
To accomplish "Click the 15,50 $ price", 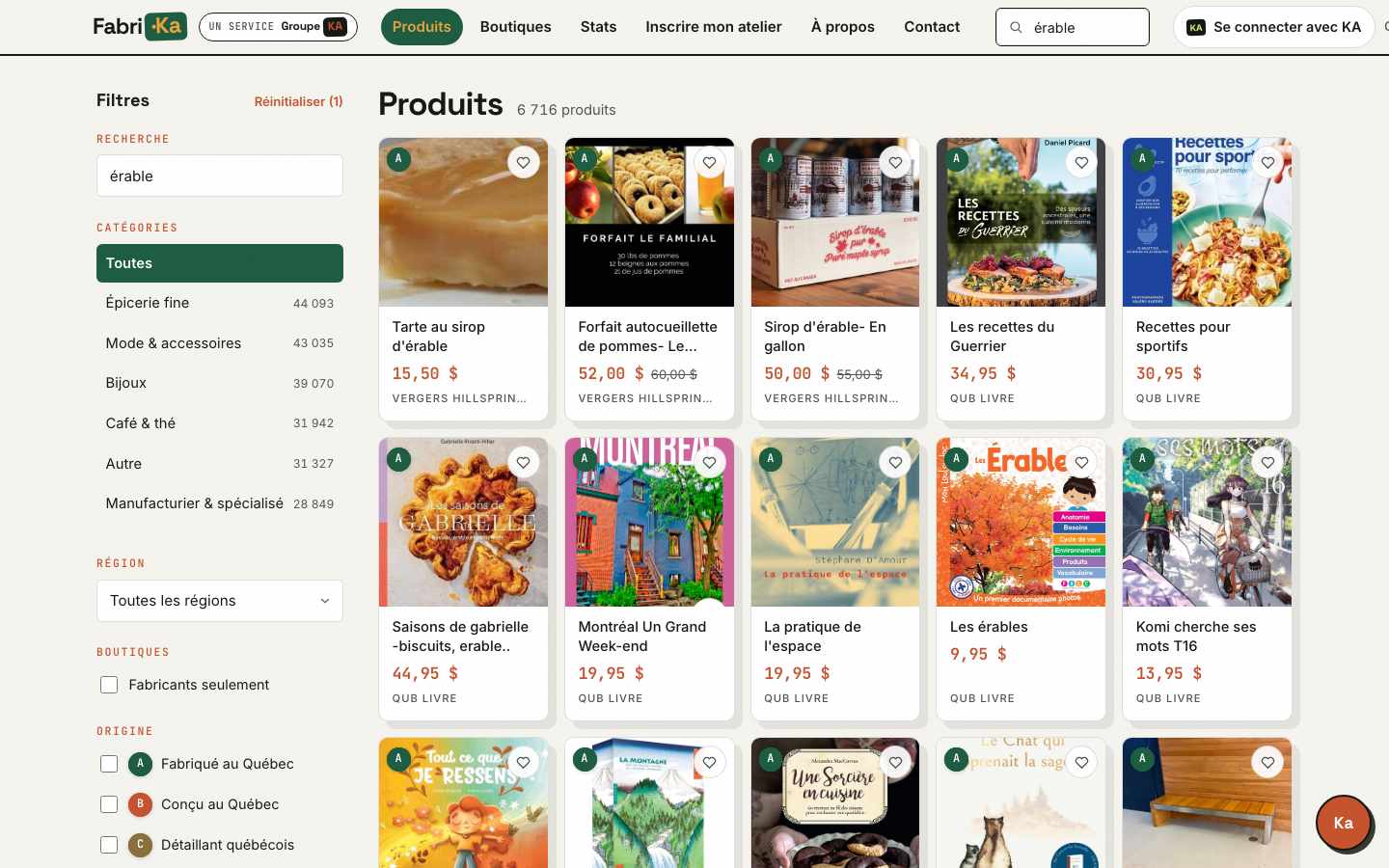I will click(425, 373).
